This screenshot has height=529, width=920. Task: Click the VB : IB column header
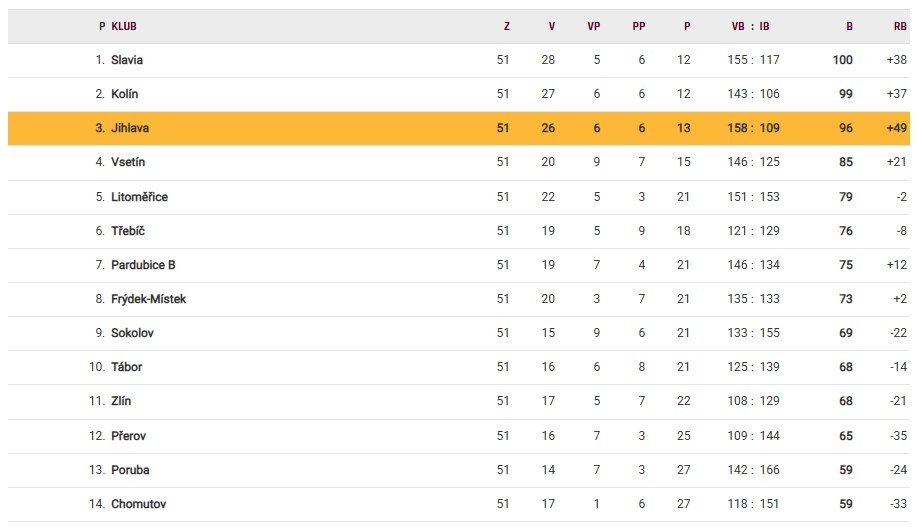pos(751,27)
